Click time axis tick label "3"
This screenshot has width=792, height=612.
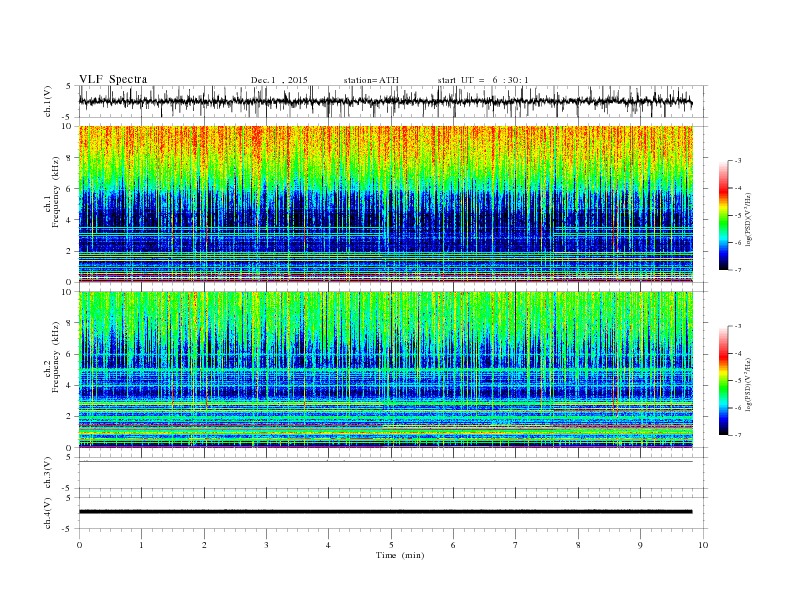pyautogui.click(x=266, y=545)
